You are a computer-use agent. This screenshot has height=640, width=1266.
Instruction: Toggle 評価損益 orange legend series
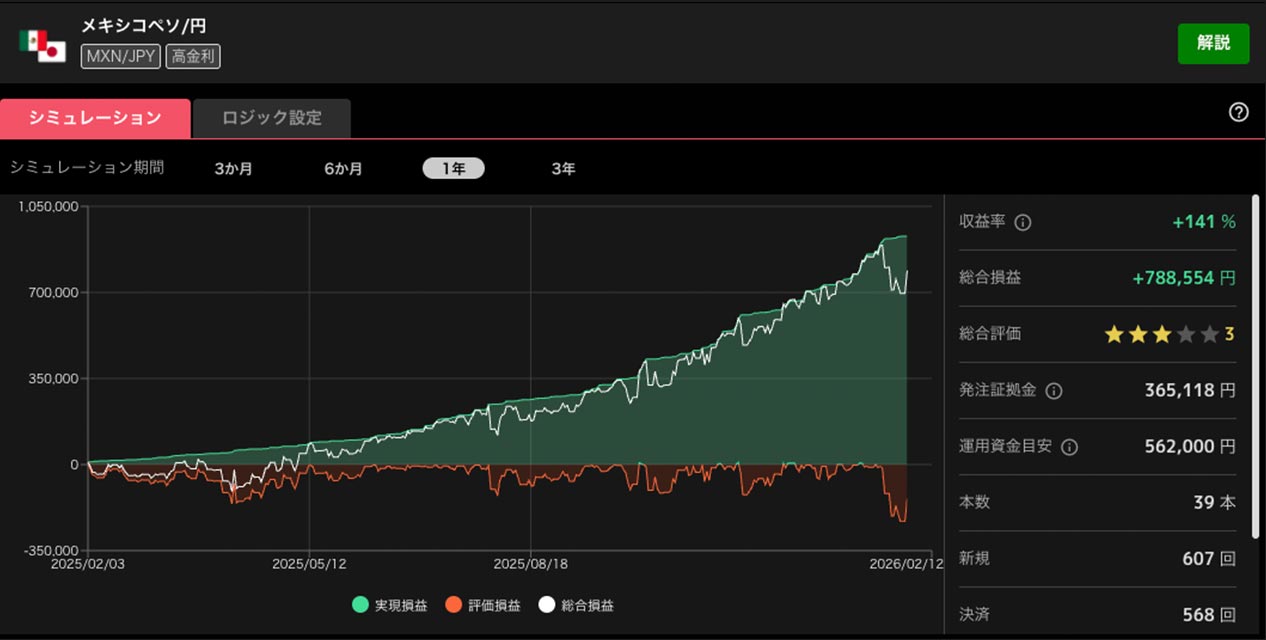pos(482,605)
